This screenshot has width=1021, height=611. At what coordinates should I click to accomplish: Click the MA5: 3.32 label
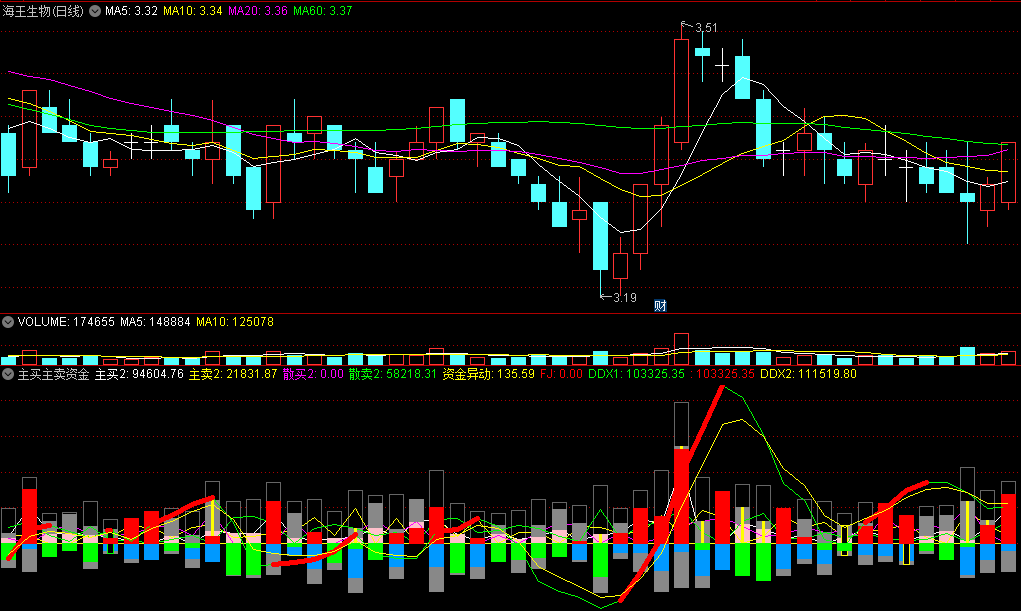[x=132, y=11]
